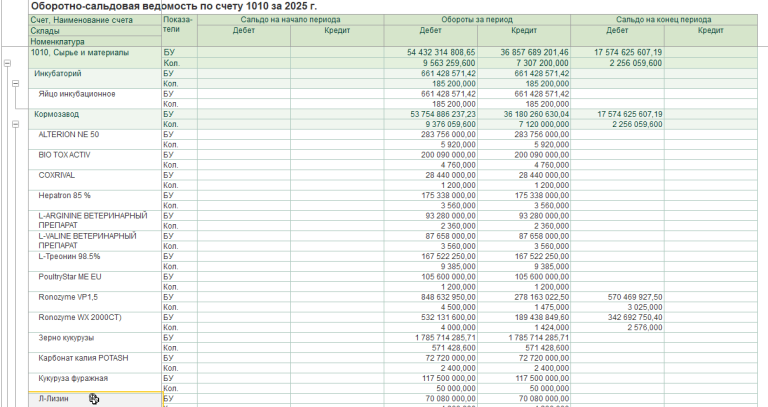Click Кормозавод quantity credit 7 120 000,000
Image resolution: width=768 pixels, height=407 pixels.
pyautogui.click(x=545, y=124)
